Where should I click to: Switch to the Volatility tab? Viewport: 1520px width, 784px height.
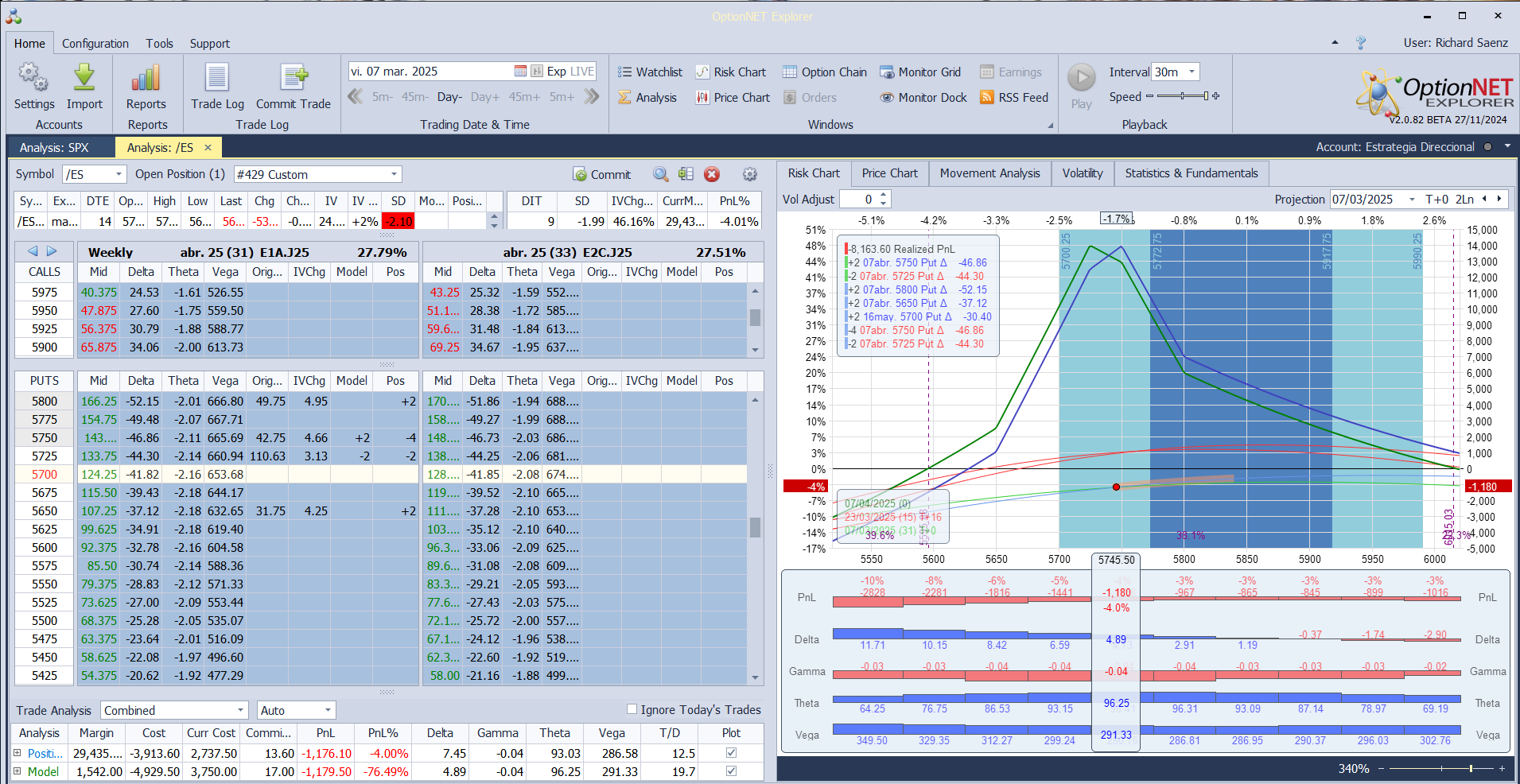pyautogui.click(x=1082, y=173)
